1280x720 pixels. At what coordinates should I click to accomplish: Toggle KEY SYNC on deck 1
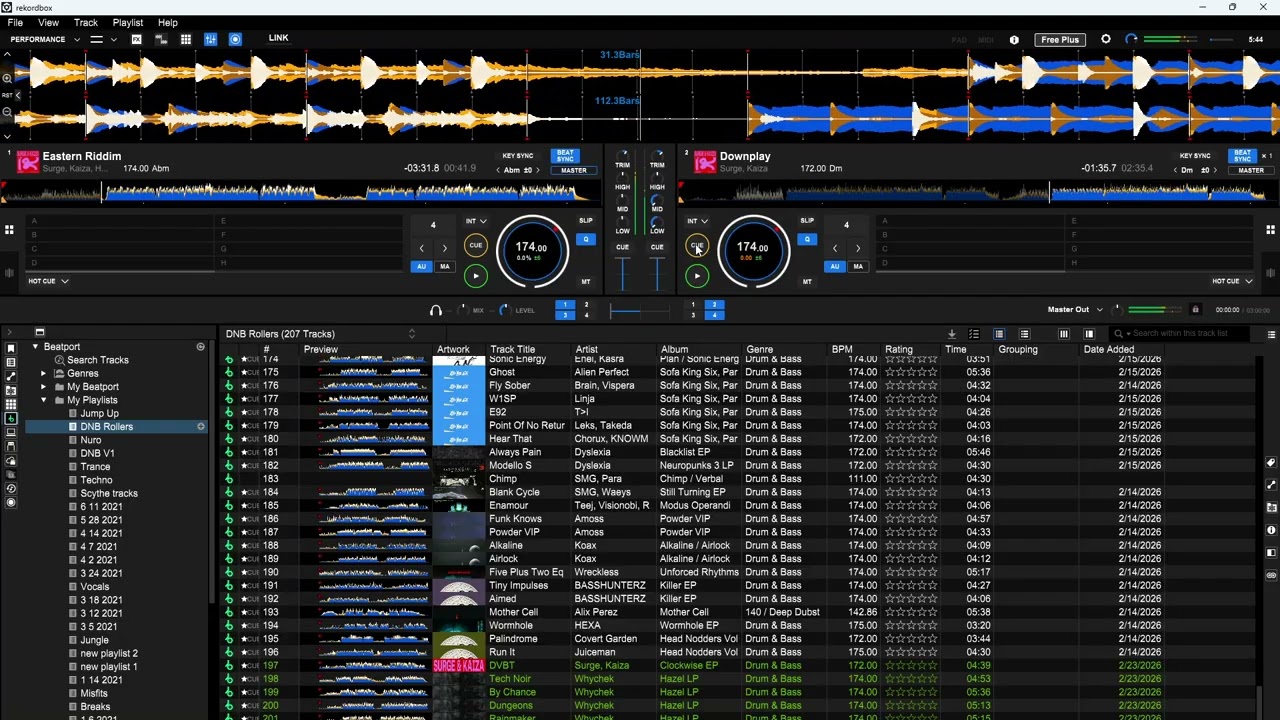click(x=517, y=156)
